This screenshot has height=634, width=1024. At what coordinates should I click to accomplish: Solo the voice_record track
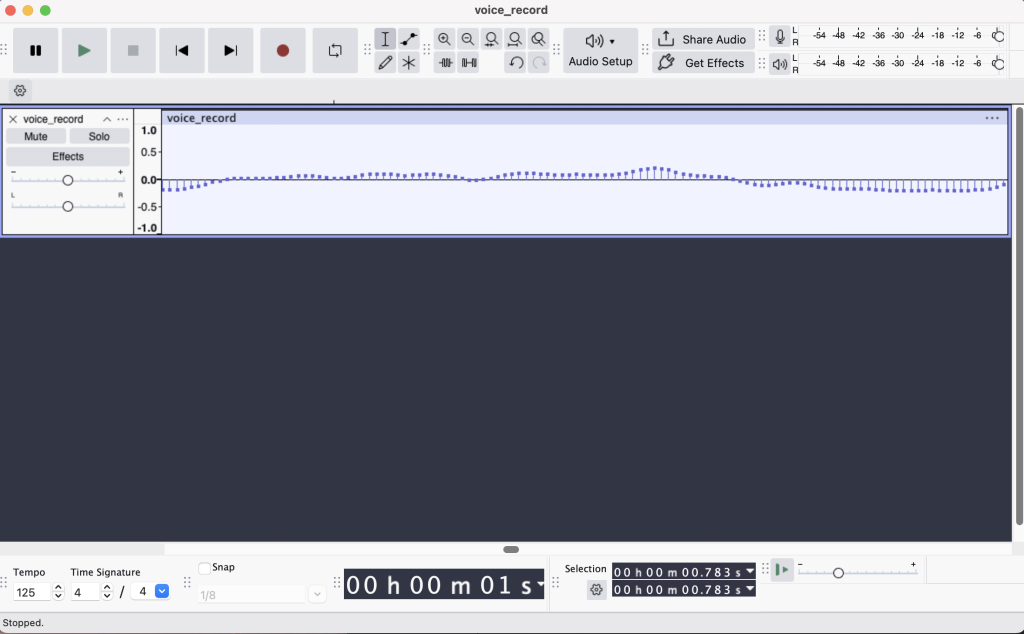tap(99, 137)
